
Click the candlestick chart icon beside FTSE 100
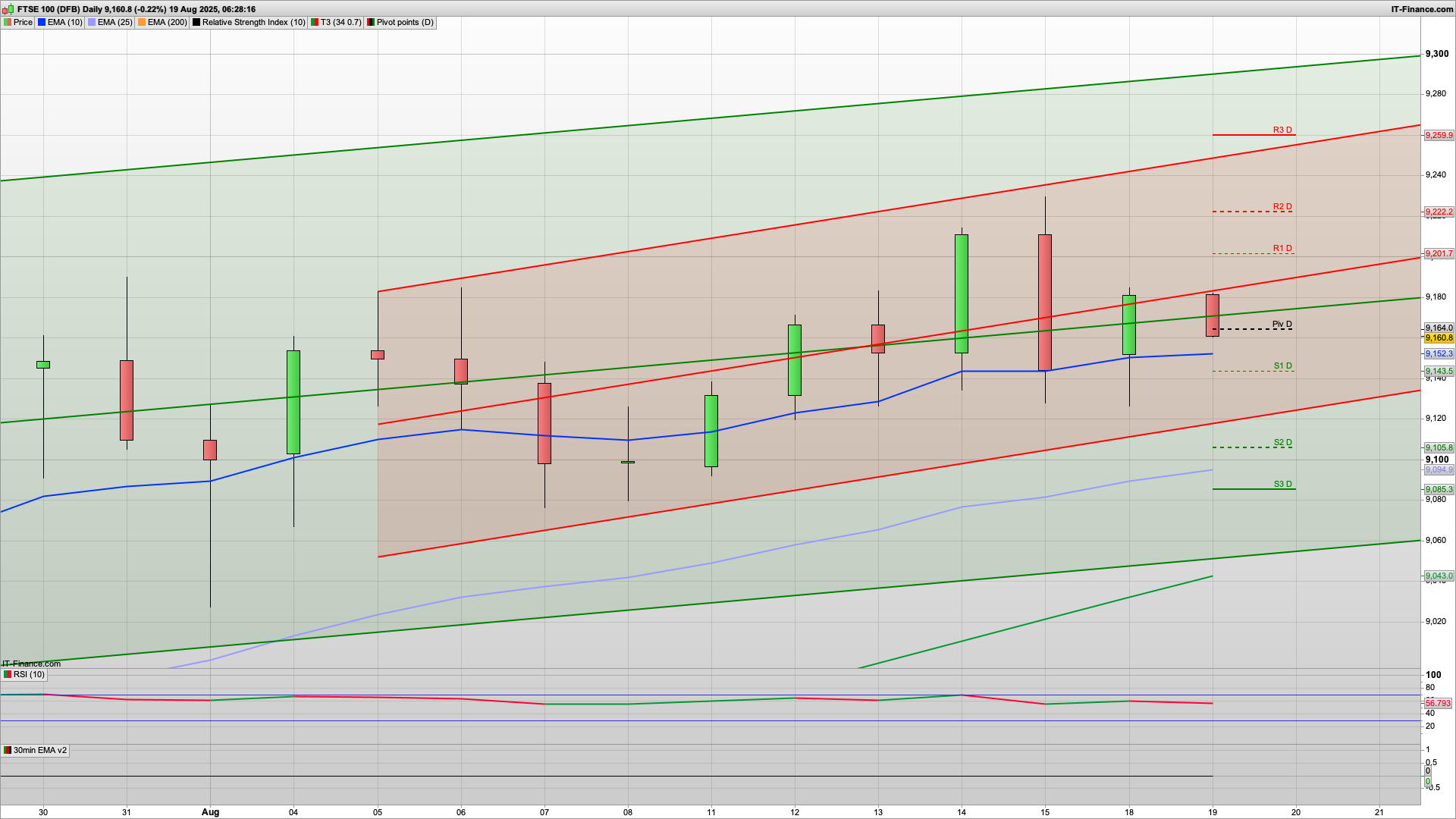[x=8, y=9]
